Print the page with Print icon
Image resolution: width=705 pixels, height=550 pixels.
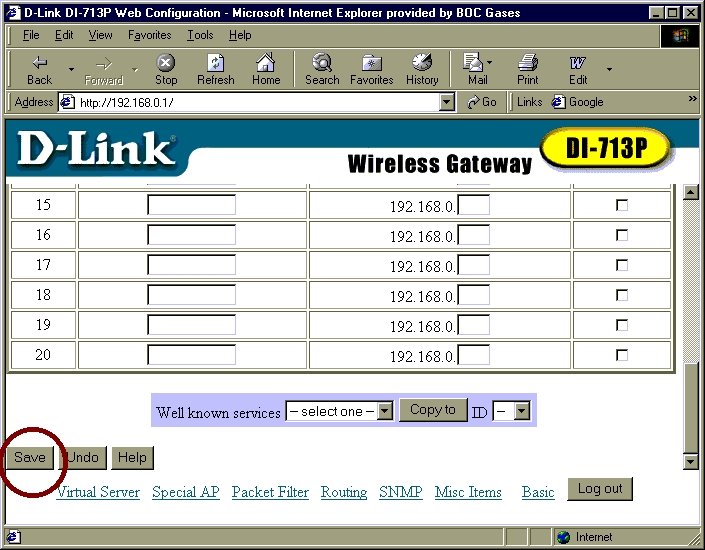(527, 70)
